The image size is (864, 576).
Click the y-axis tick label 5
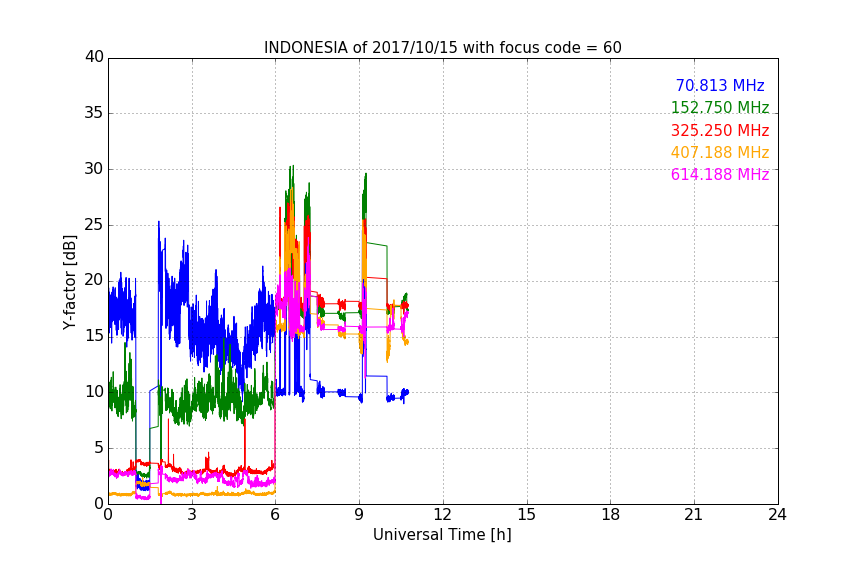(99, 448)
